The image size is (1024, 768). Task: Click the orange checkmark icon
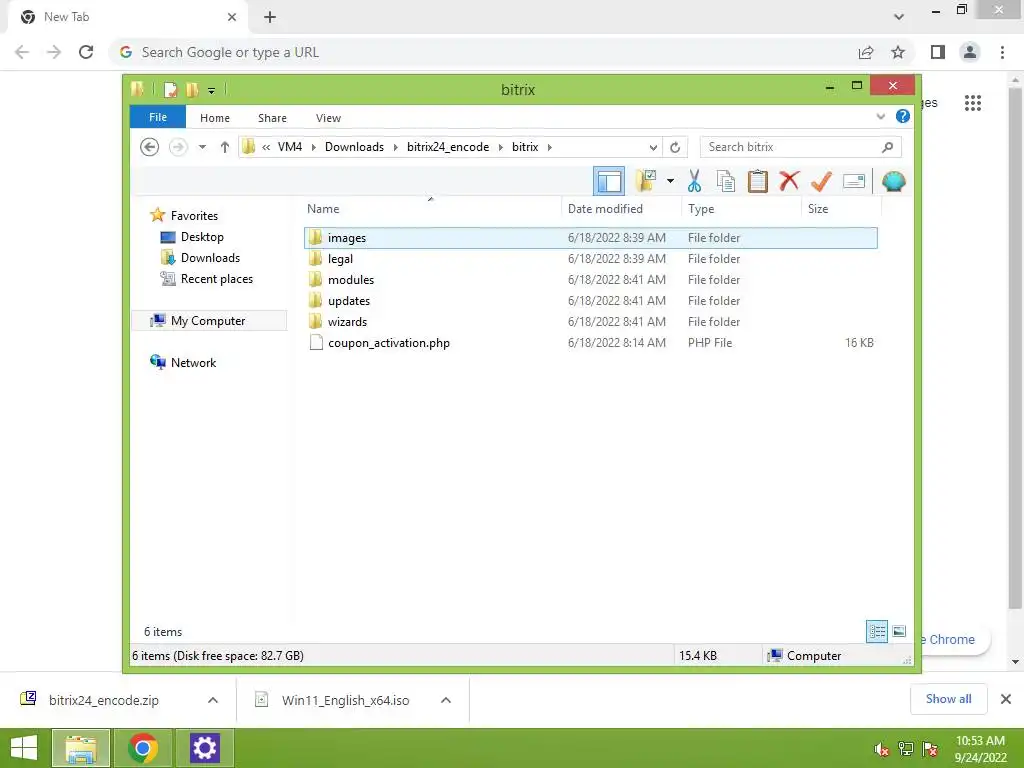[x=822, y=181]
